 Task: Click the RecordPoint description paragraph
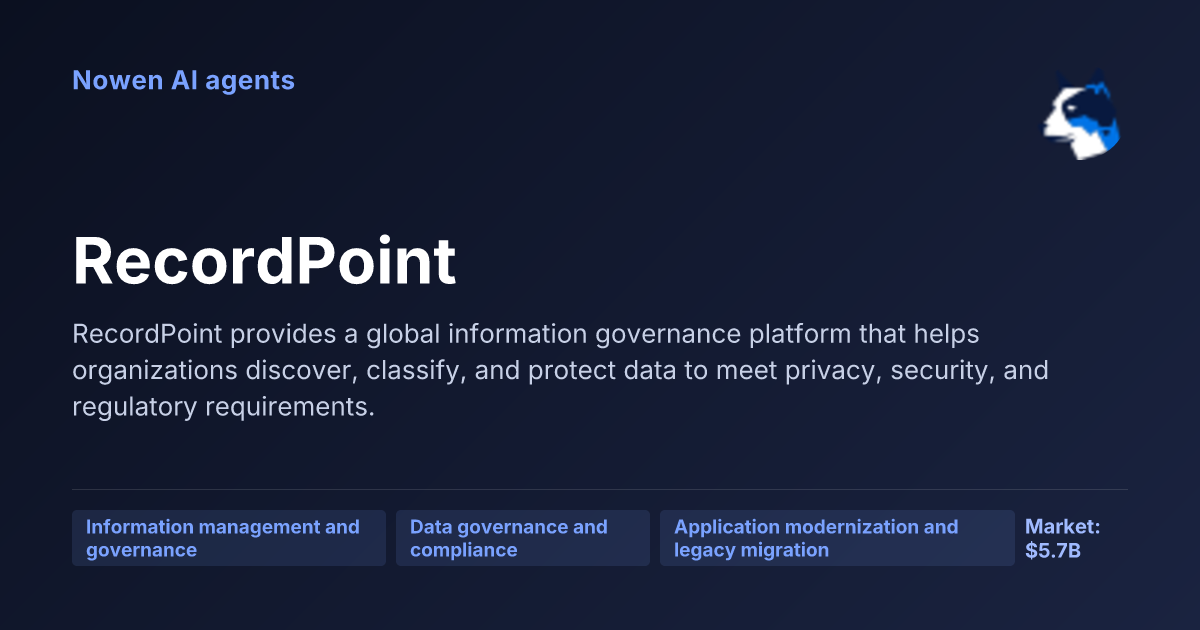[560, 370]
